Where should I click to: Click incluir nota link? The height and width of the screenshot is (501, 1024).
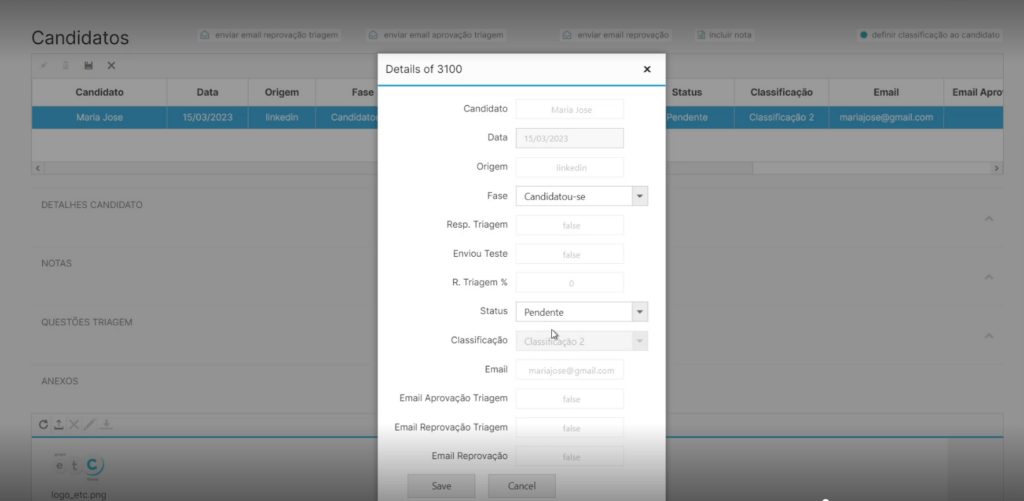pyautogui.click(x=730, y=35)
